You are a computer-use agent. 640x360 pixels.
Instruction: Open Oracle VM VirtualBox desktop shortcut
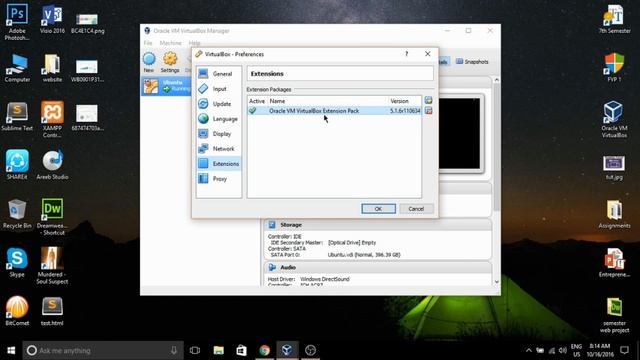(614, 119)
